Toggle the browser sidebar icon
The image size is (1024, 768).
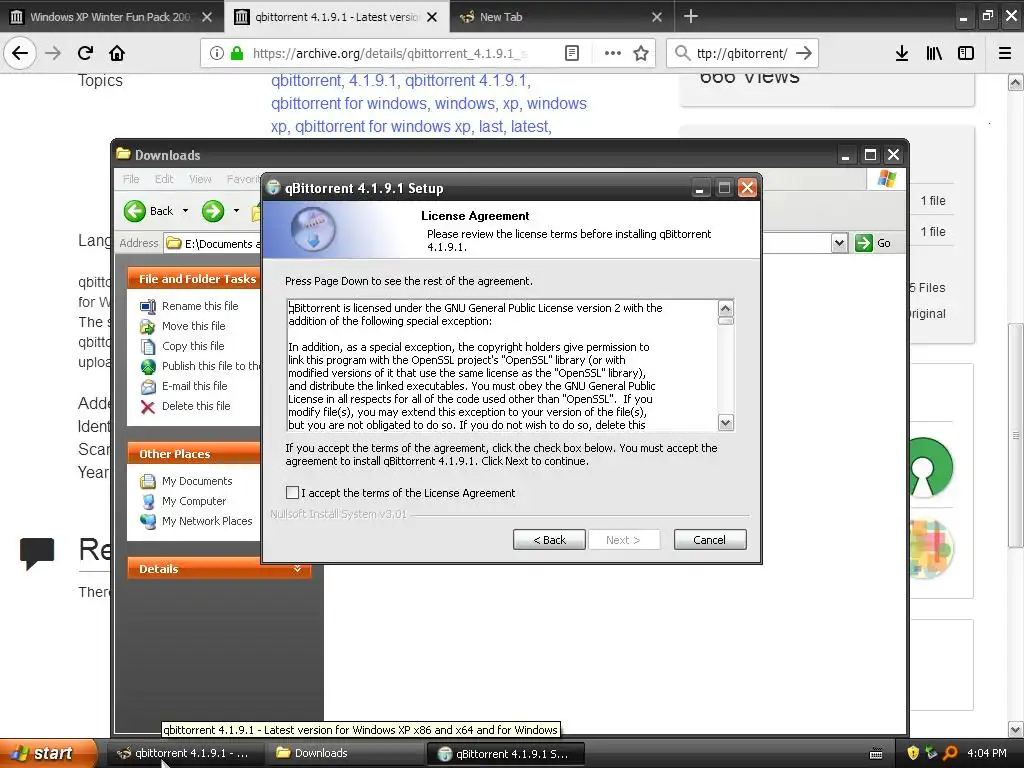pos(966,53)
